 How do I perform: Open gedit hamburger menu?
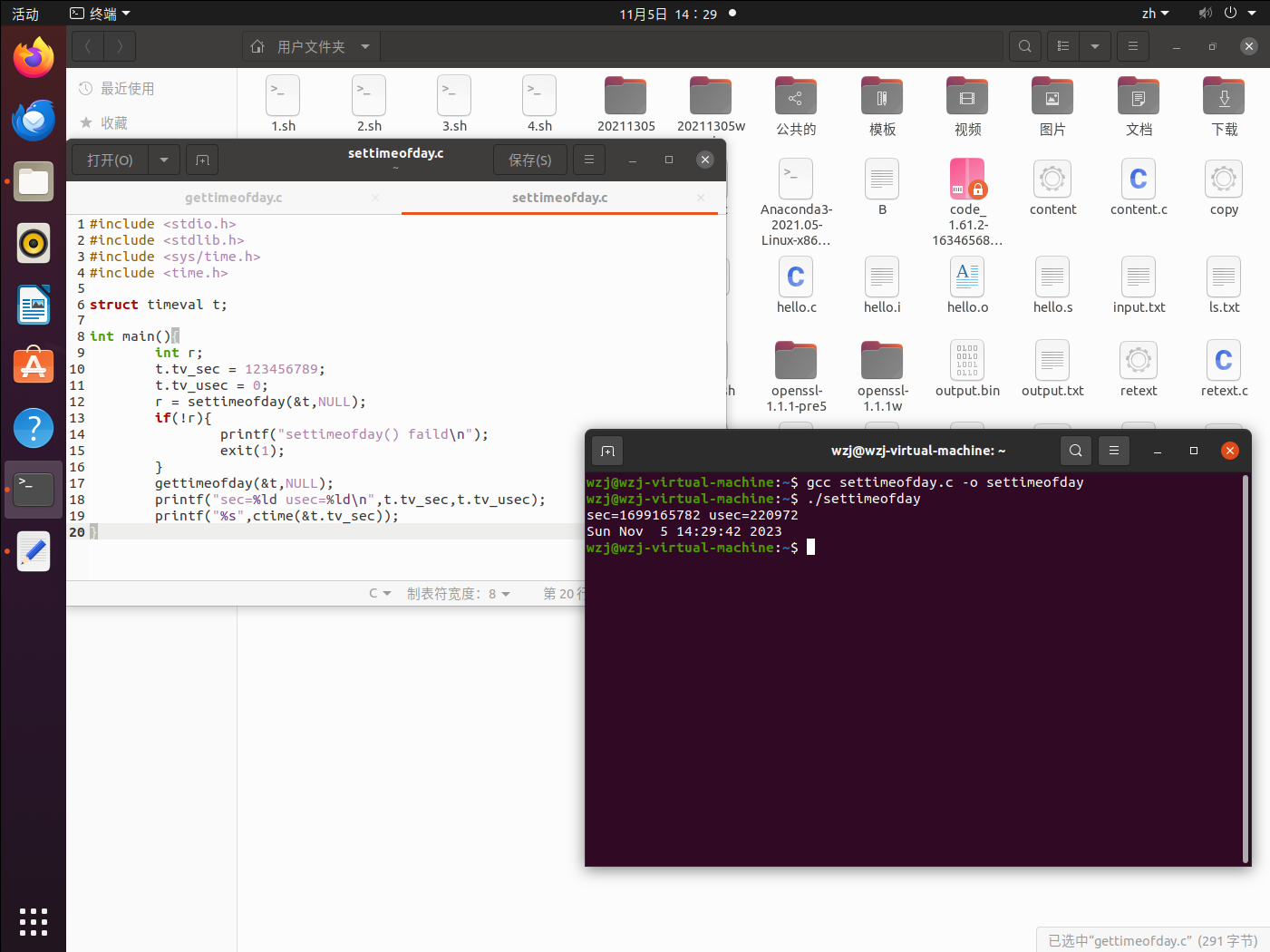point(589,160)
